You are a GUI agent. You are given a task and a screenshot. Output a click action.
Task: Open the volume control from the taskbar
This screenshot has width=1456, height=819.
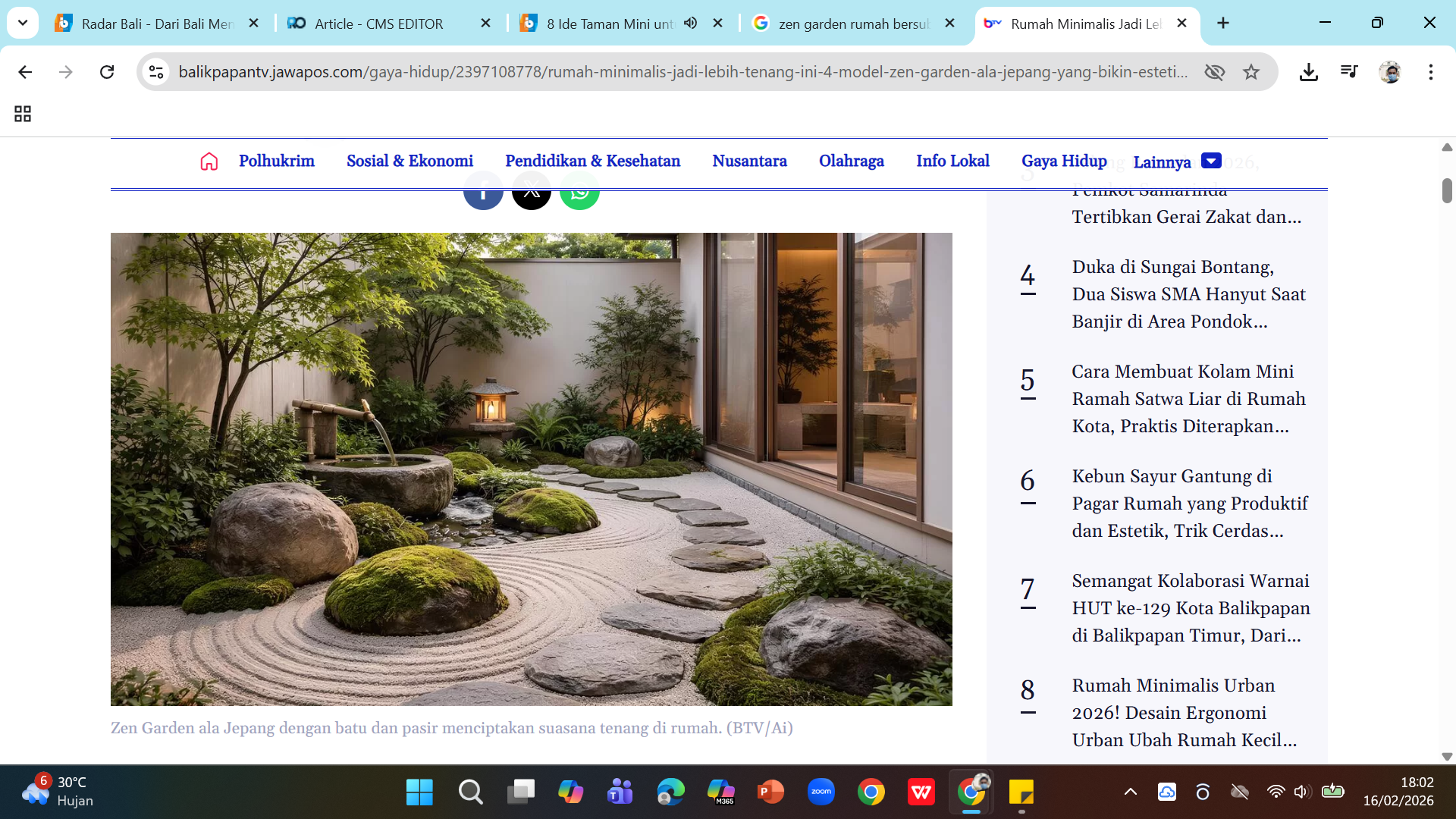tap(1303, 792)
